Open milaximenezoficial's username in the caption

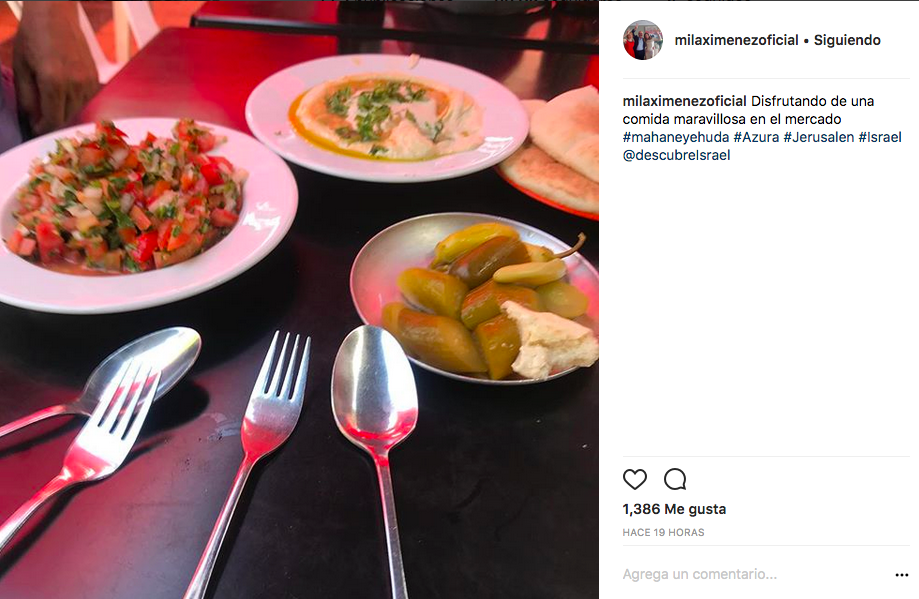click(x=684, y=101)
